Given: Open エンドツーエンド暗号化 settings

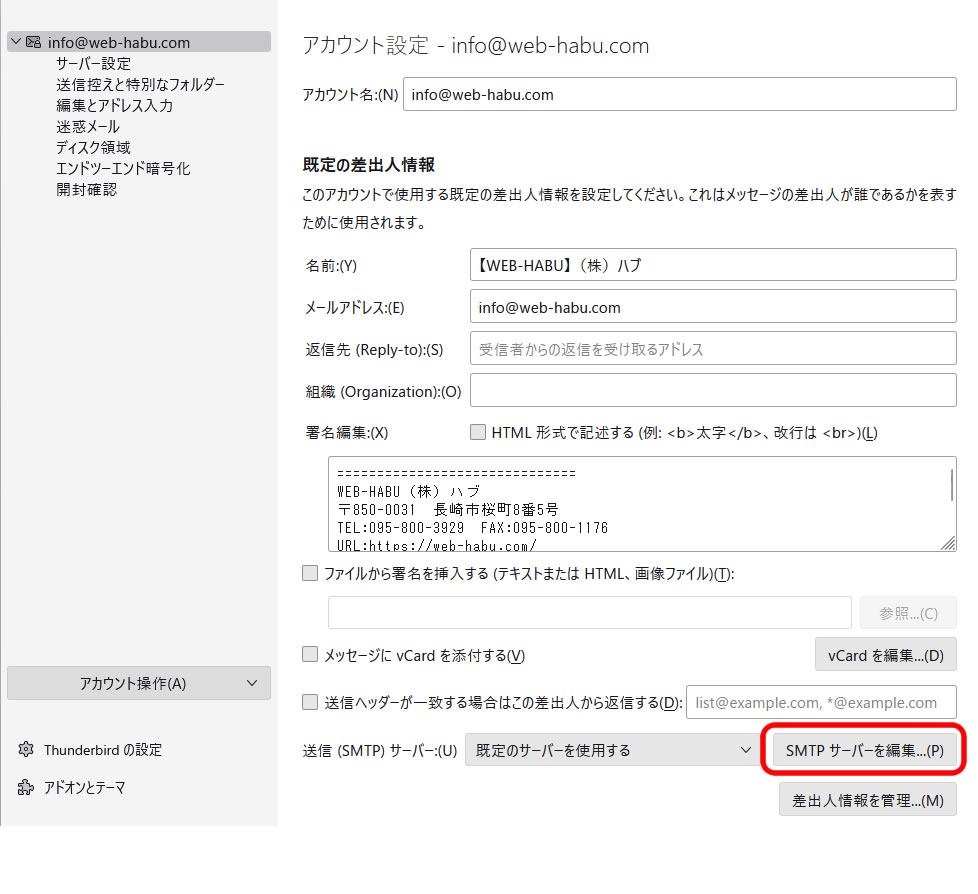Looking at the screenshot, I should (123, 168).
